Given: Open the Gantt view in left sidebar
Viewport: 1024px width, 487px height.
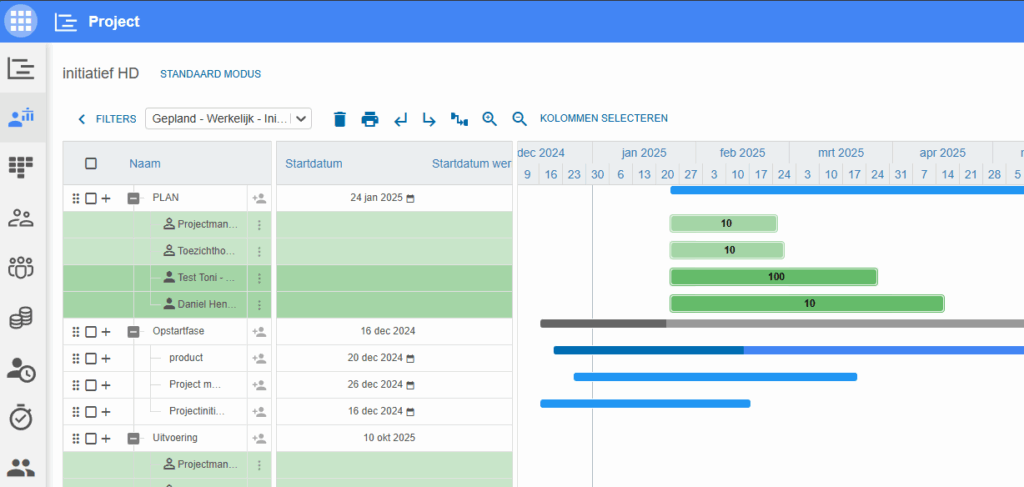Looking at the screenshot, I should point(21,68).
